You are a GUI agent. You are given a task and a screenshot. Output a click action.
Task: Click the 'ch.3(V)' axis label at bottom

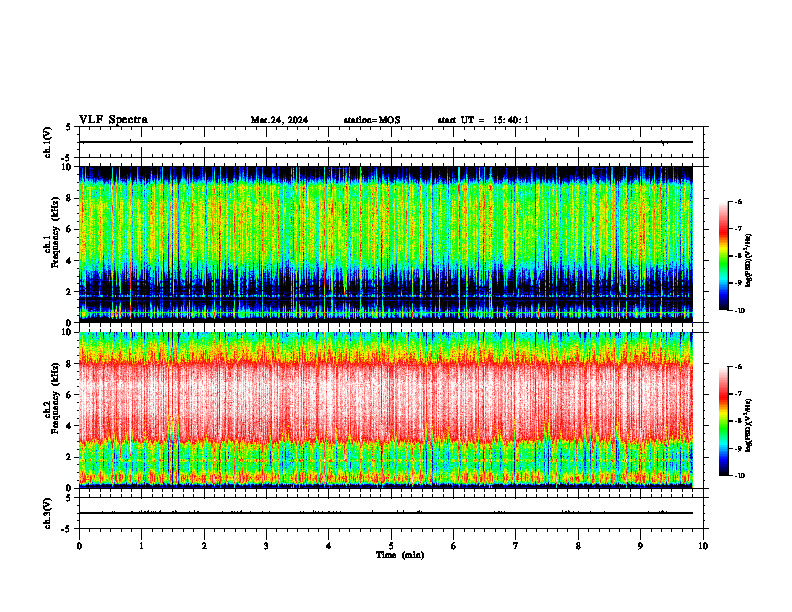pos(48,513)
